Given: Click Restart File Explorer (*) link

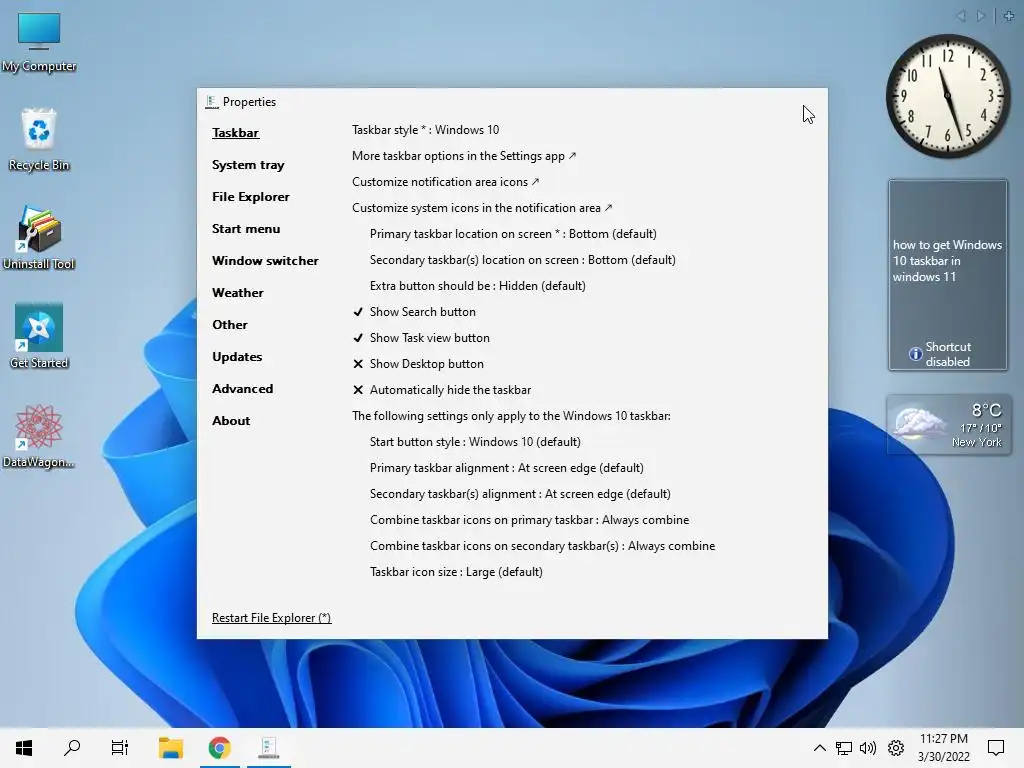Looking at the screenshot, I should (272, 618).
